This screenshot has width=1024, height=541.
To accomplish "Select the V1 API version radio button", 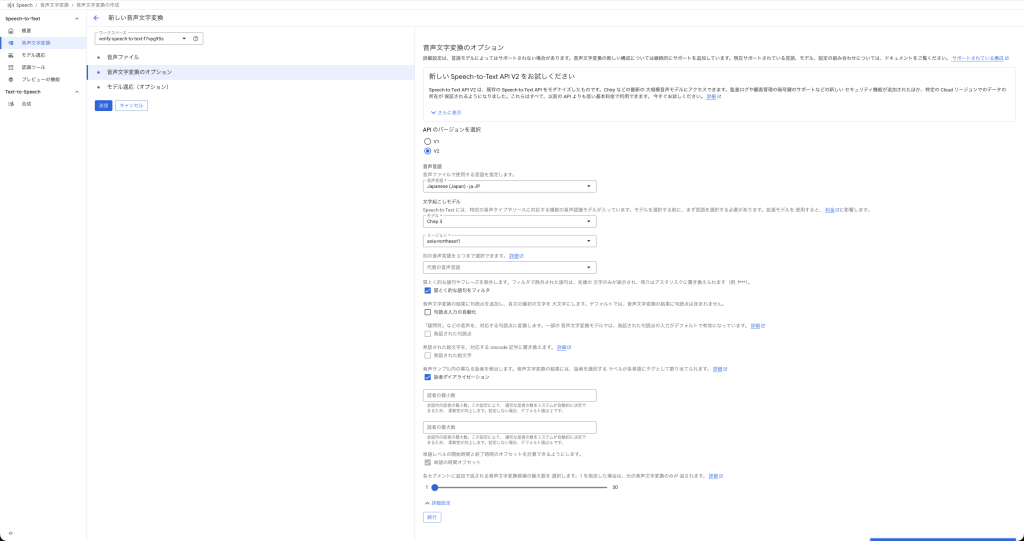I will [428, 142].
